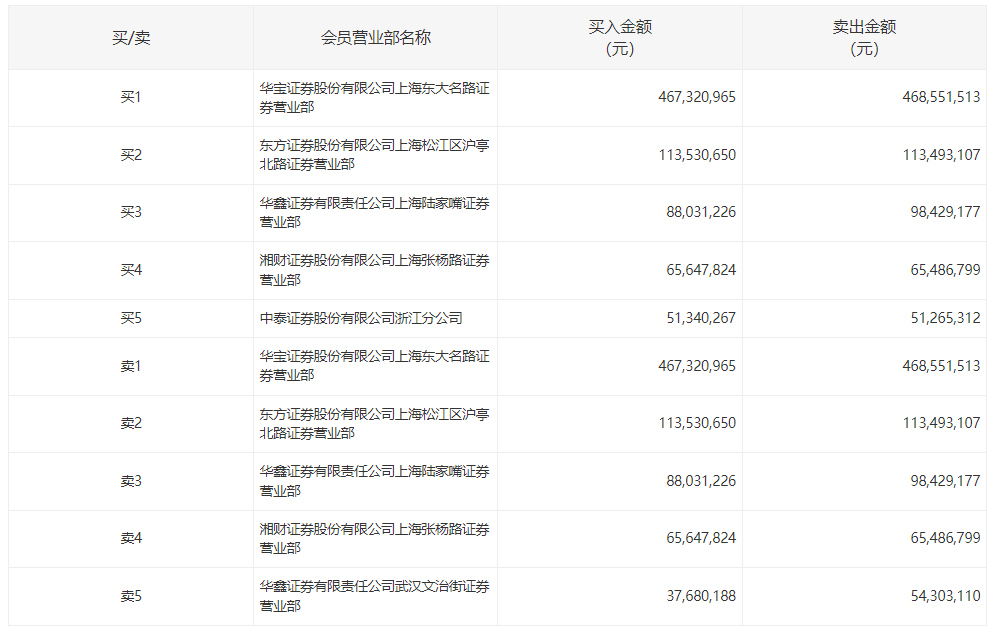Click the 买入金额(元) column header

point(620,38)
